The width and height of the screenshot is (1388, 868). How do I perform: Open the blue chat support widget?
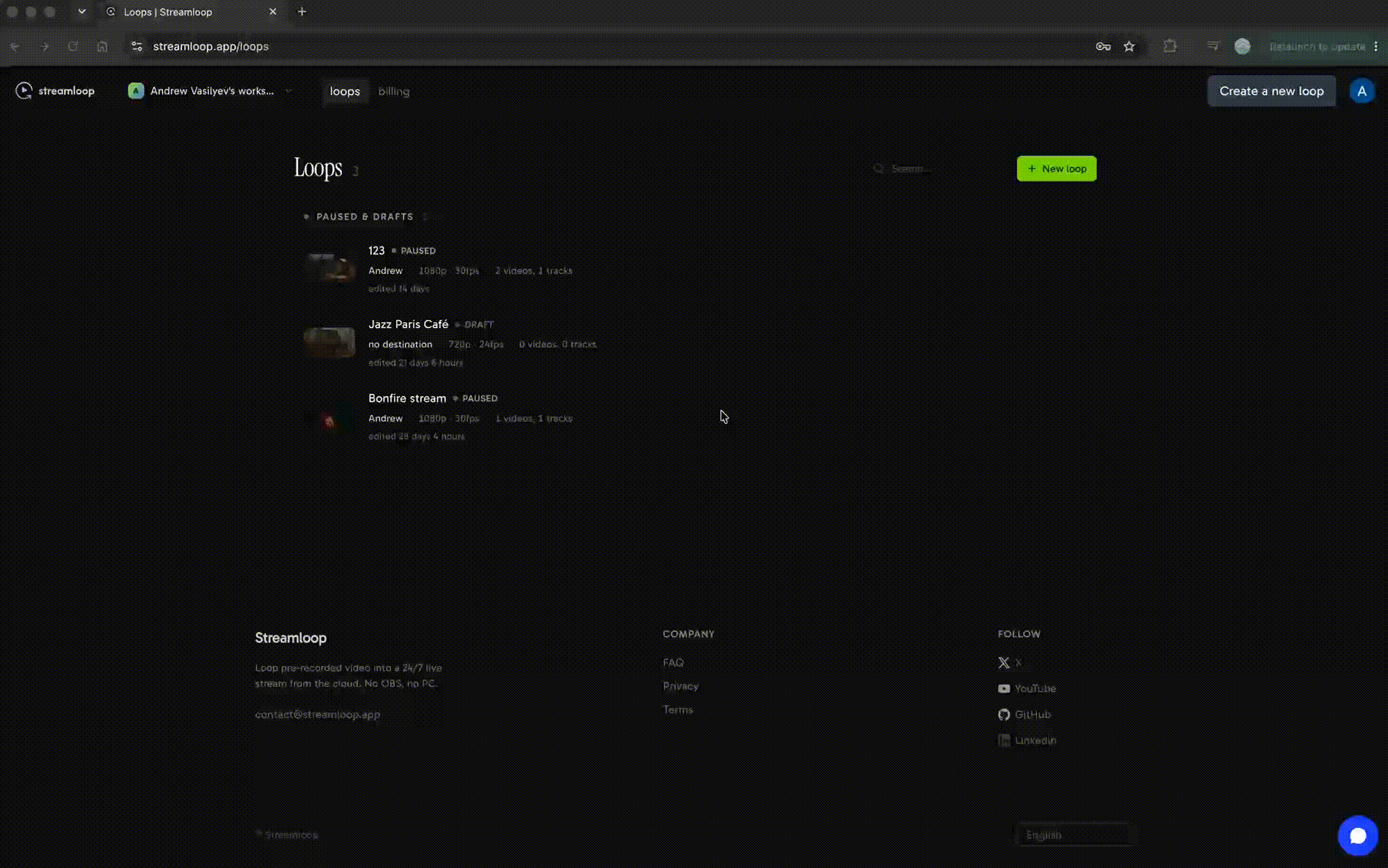[1358, 835]
